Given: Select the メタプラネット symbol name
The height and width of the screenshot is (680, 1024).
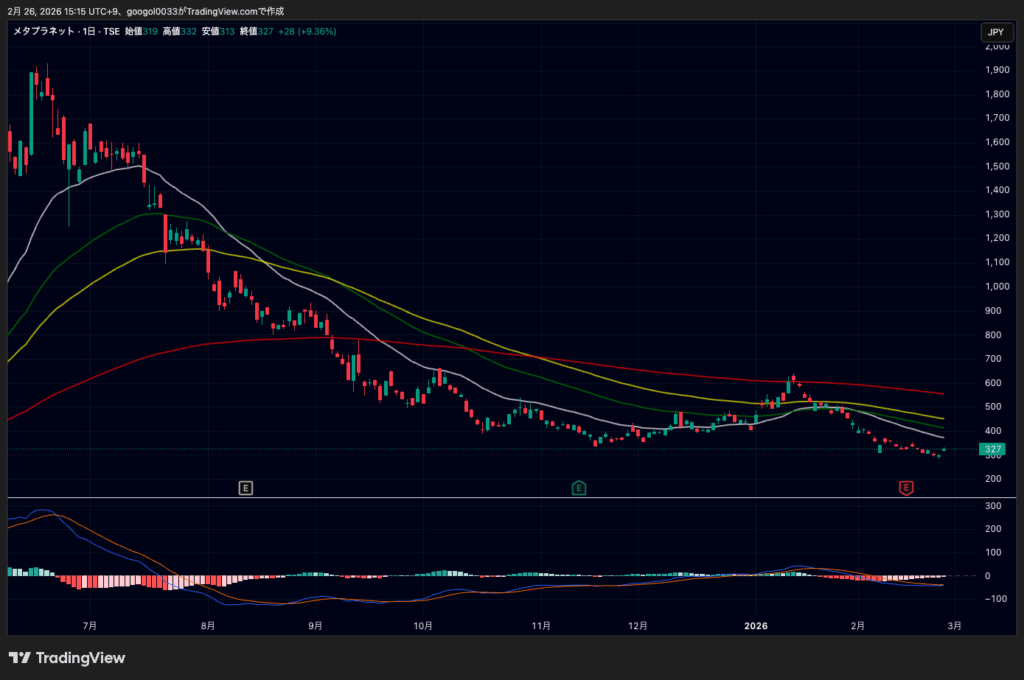Looking at the screenshot, I should (40, 32).
